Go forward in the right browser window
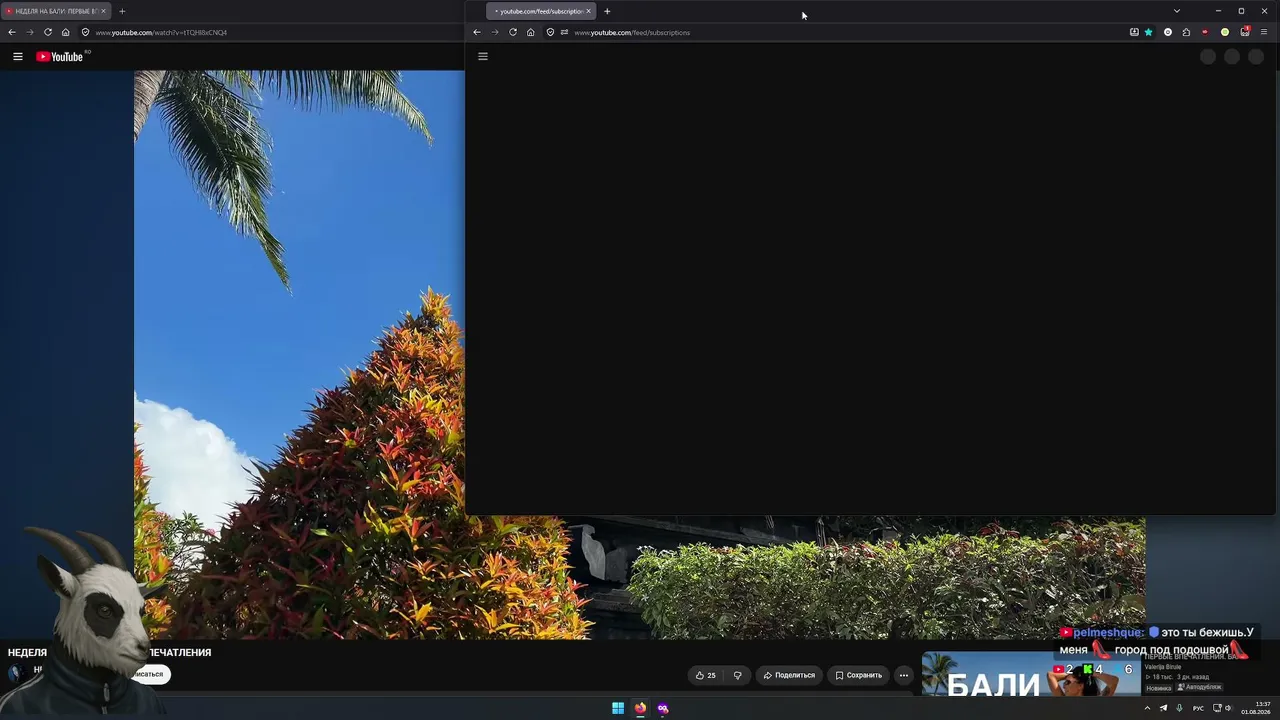Screen dimensions: 1280x720 [x=495, y=32]
